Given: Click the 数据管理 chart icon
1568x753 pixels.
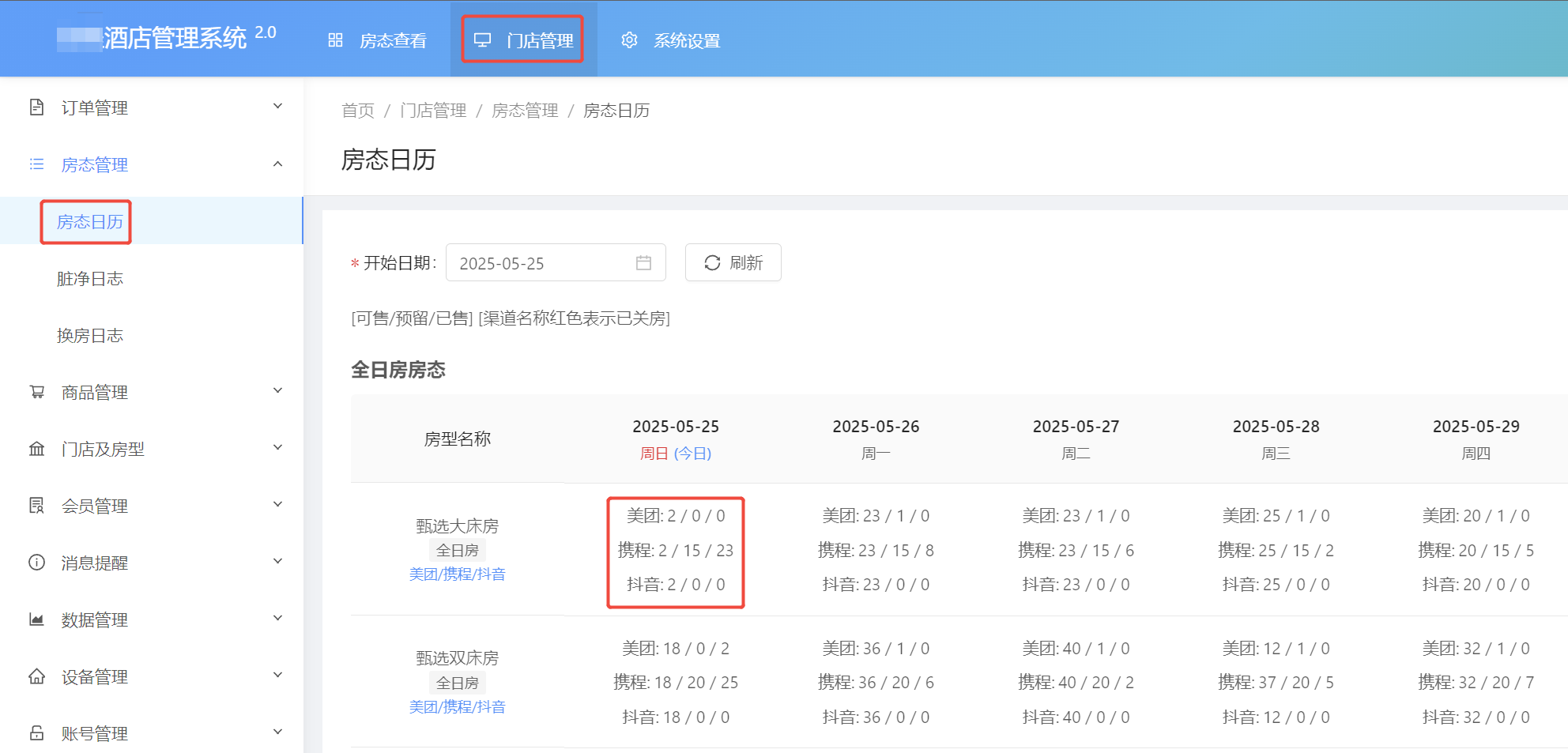Looking at the screenshot, I should (x=36, y=619).
